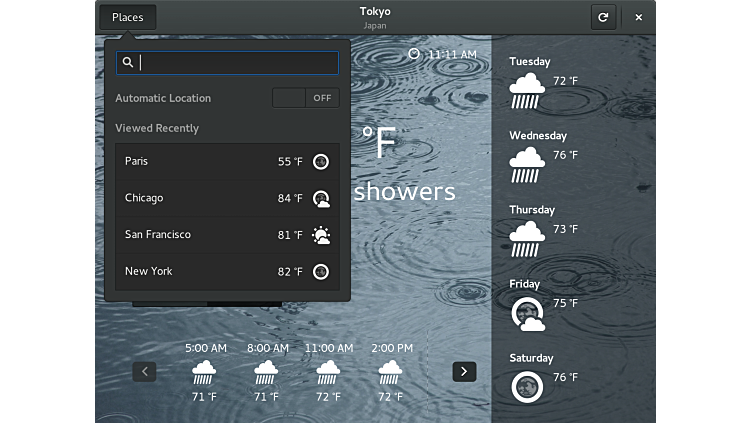Screen dimensions: 752x423
Task: Click the search magnifier icon
Action: point(128,63)
